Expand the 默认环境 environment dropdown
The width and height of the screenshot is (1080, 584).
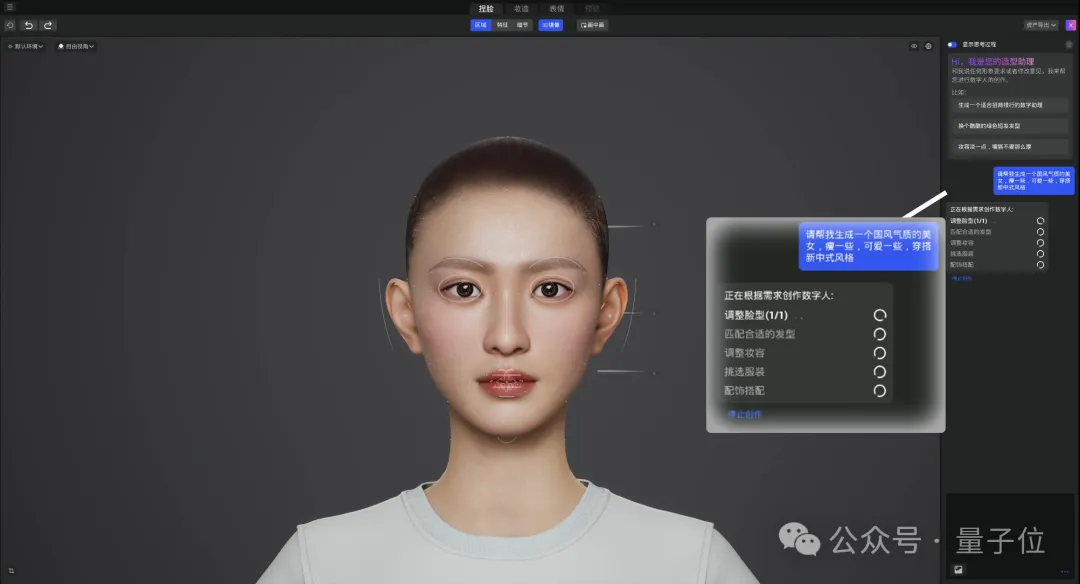point(26,46)
